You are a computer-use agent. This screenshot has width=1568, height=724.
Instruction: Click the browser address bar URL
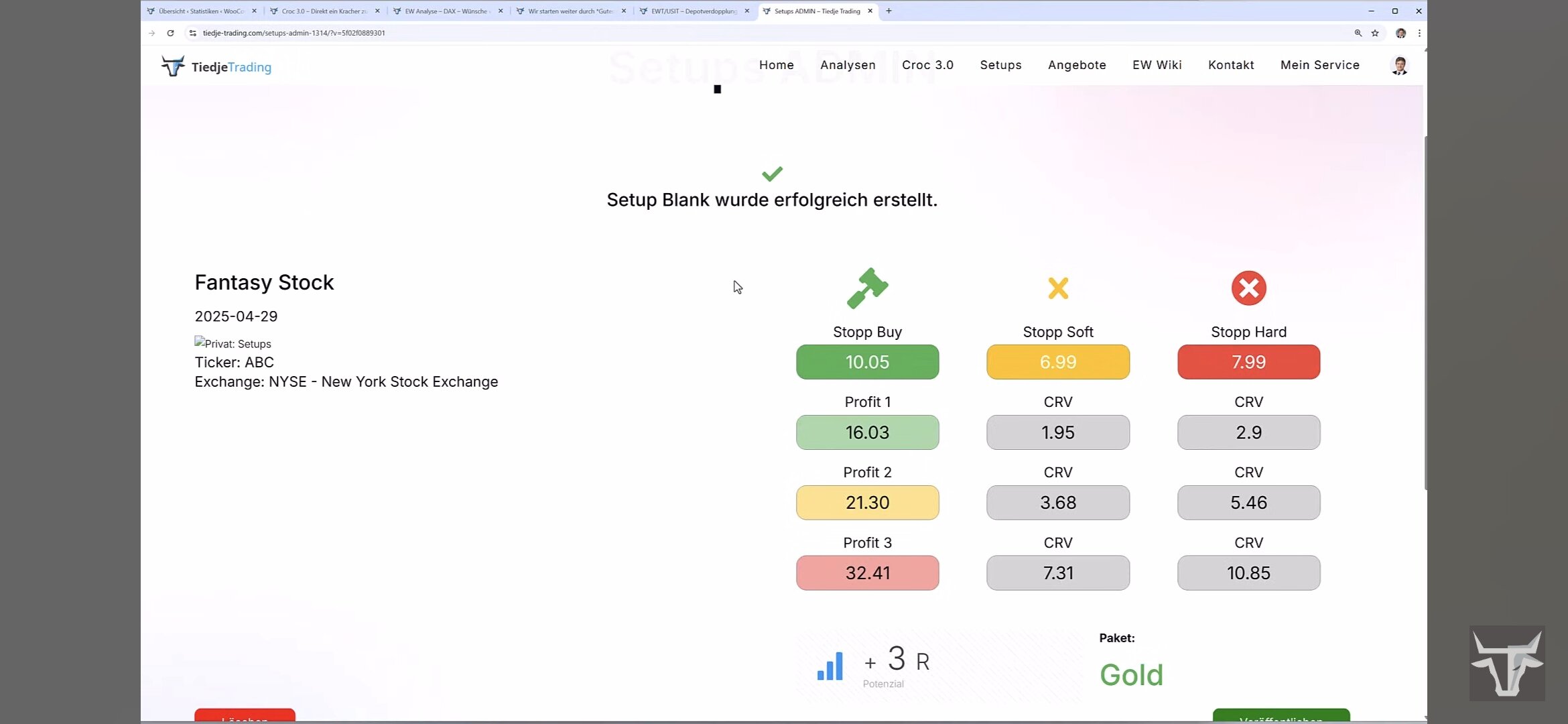(x=293, y=33)
